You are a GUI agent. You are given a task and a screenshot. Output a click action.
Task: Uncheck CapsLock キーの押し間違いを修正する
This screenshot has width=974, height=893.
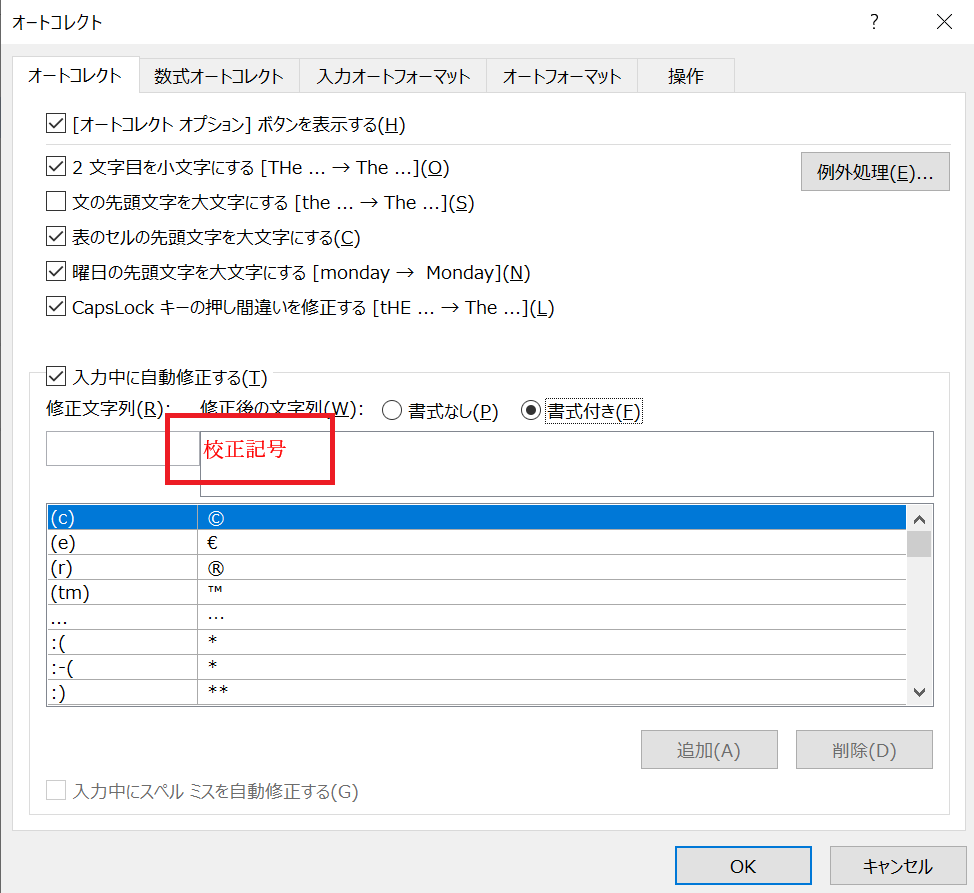[x=56, y=307]
